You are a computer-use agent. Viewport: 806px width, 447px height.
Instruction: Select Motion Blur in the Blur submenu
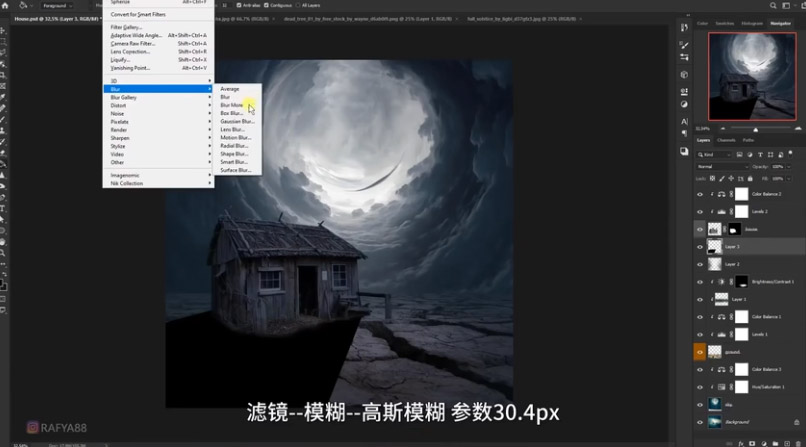pyautogui.click(x=236, y=138)
